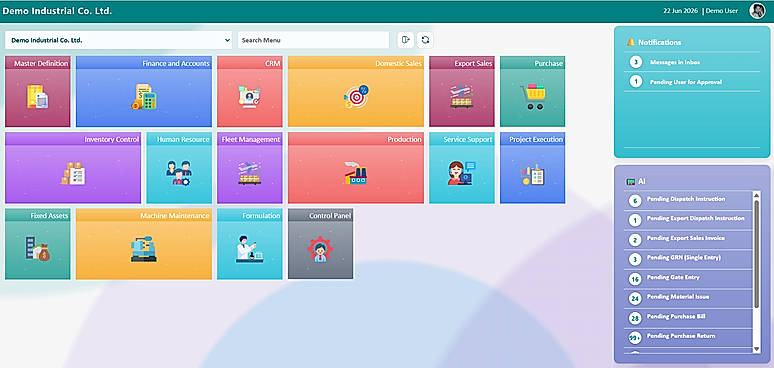Open Service Support agent icon

click(x=462, y=173)
